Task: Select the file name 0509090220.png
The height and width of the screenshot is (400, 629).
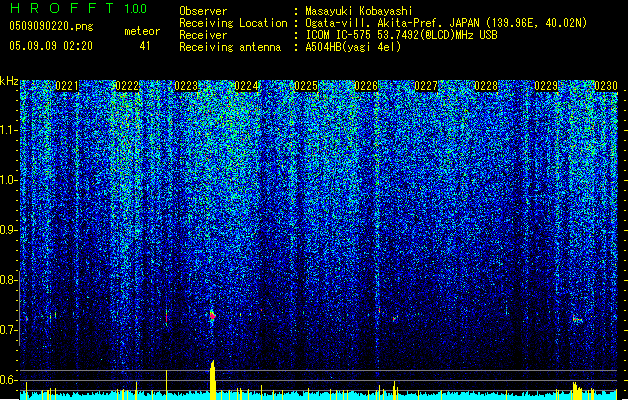Action: 51,26
